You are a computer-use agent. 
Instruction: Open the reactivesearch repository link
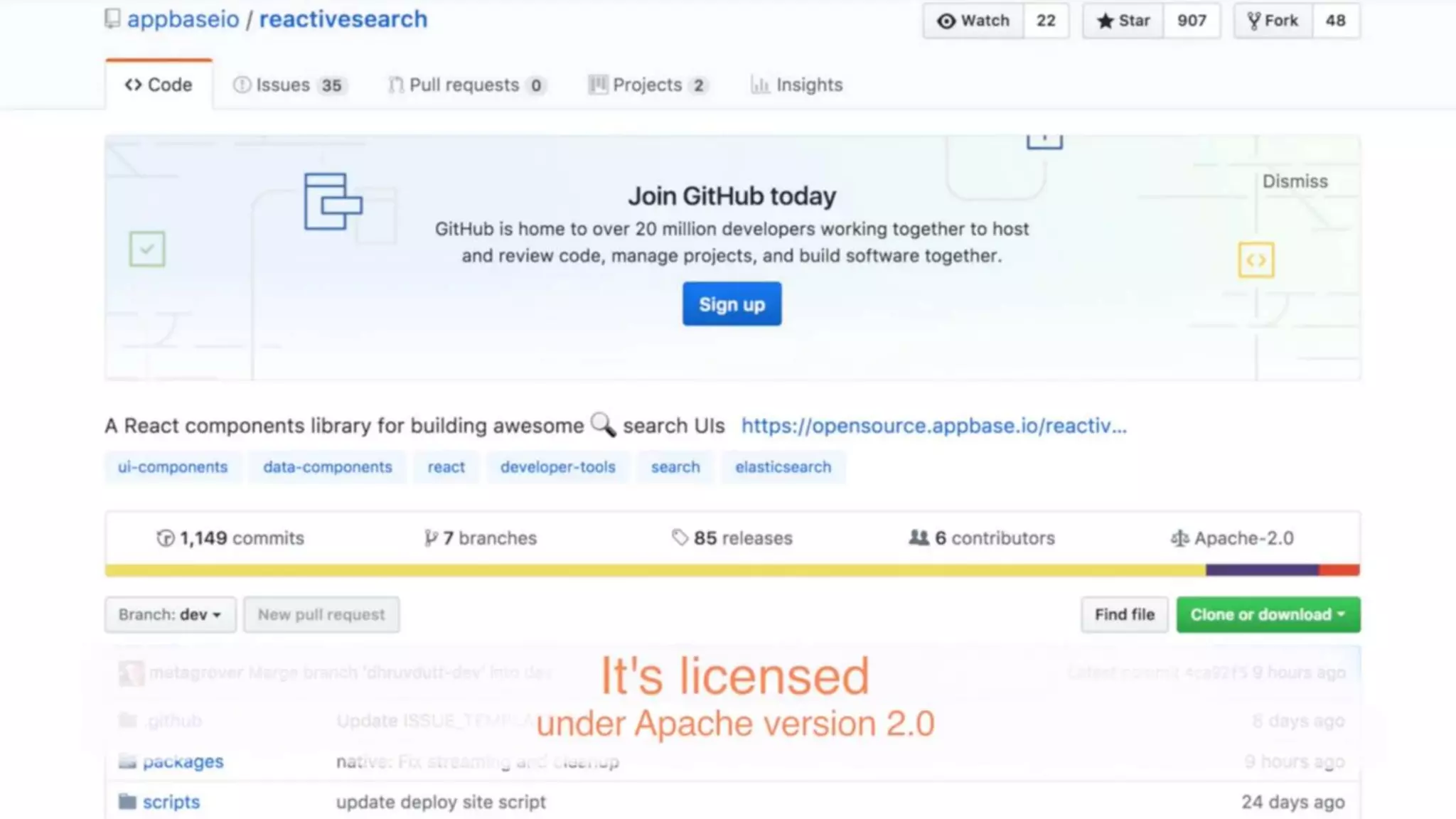[343, 19]
